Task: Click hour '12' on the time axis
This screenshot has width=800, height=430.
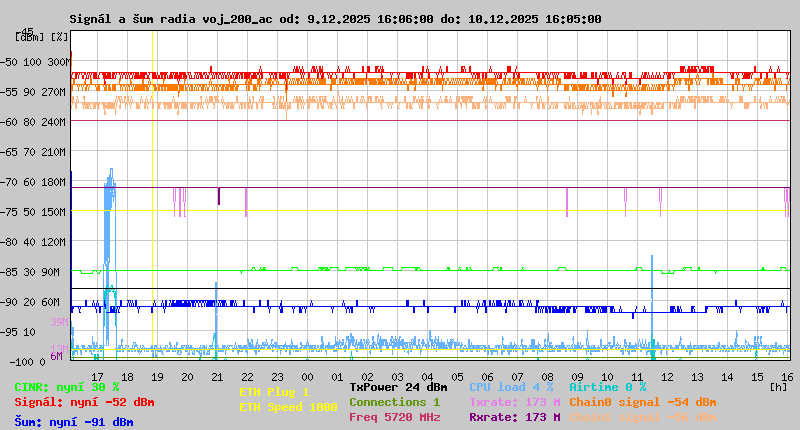Action: point(667,377)
